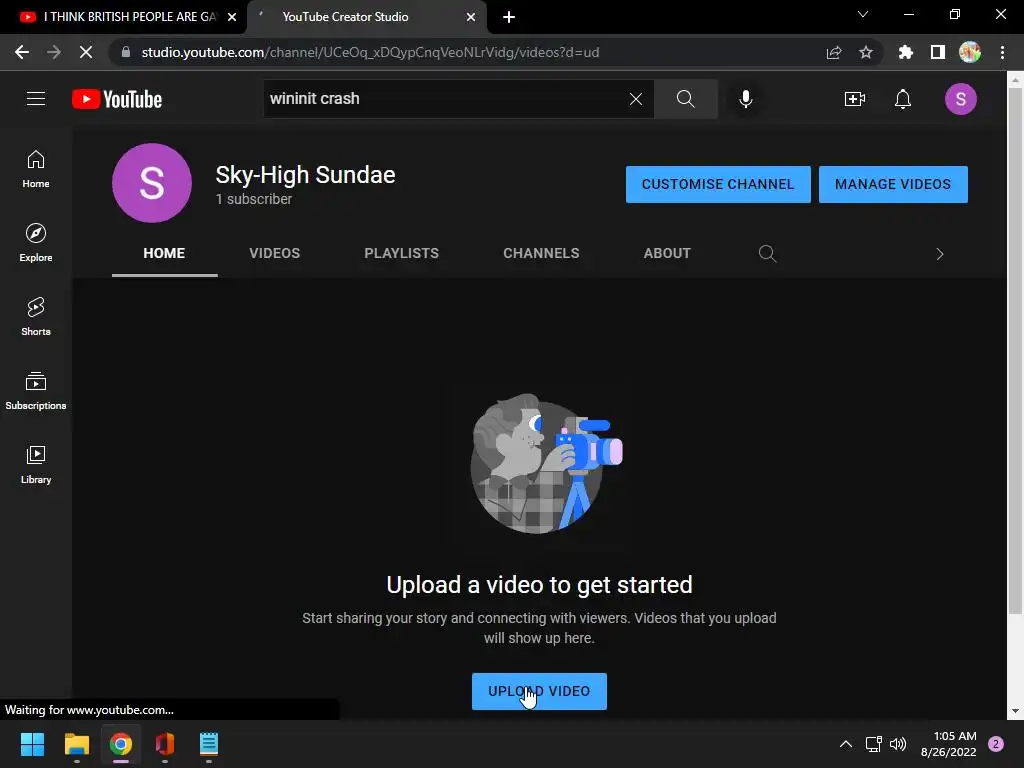
Task: Go to Home in the left sidebar
Action: 36,169
